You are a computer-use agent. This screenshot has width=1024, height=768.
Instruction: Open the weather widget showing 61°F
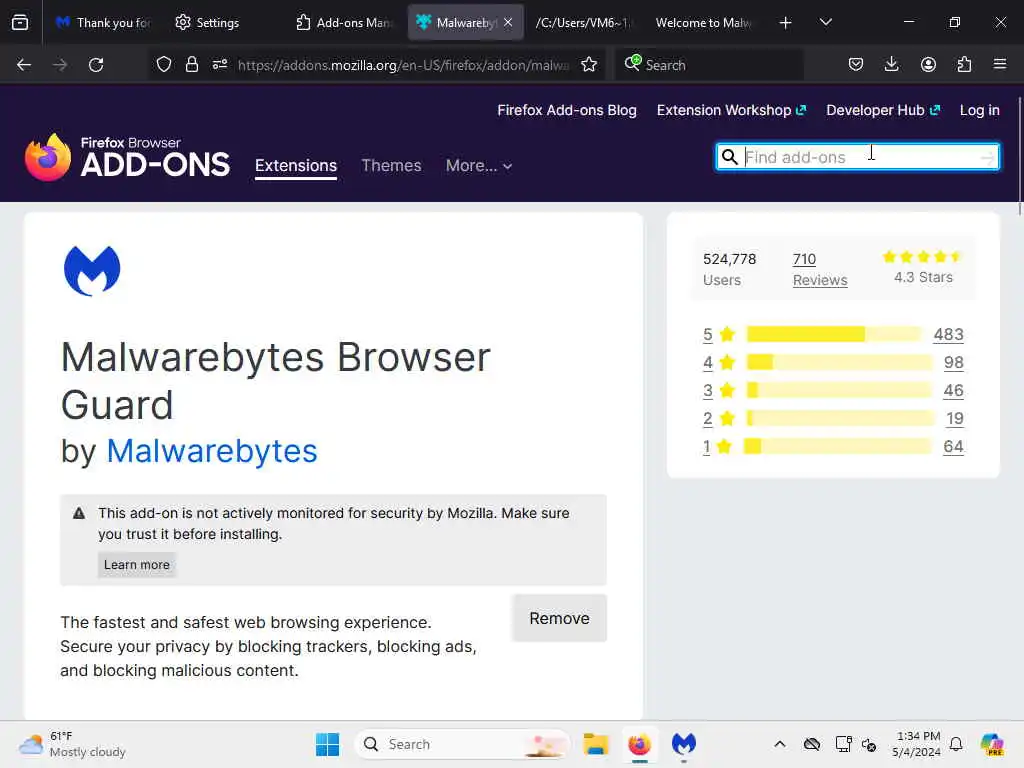(72, 744)
